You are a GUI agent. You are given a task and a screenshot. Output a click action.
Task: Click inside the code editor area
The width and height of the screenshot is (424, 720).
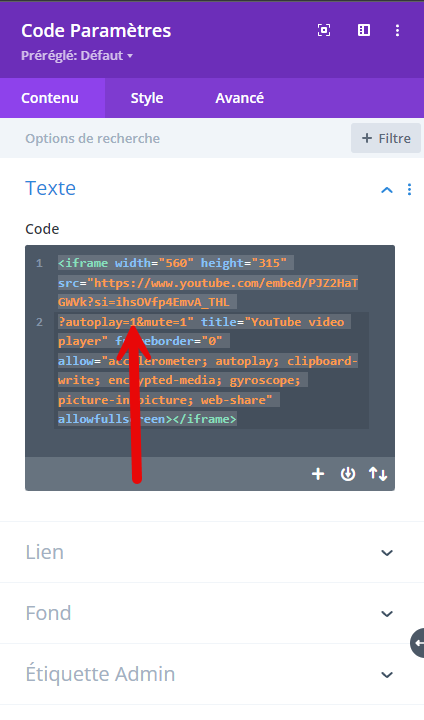(210, 351)
